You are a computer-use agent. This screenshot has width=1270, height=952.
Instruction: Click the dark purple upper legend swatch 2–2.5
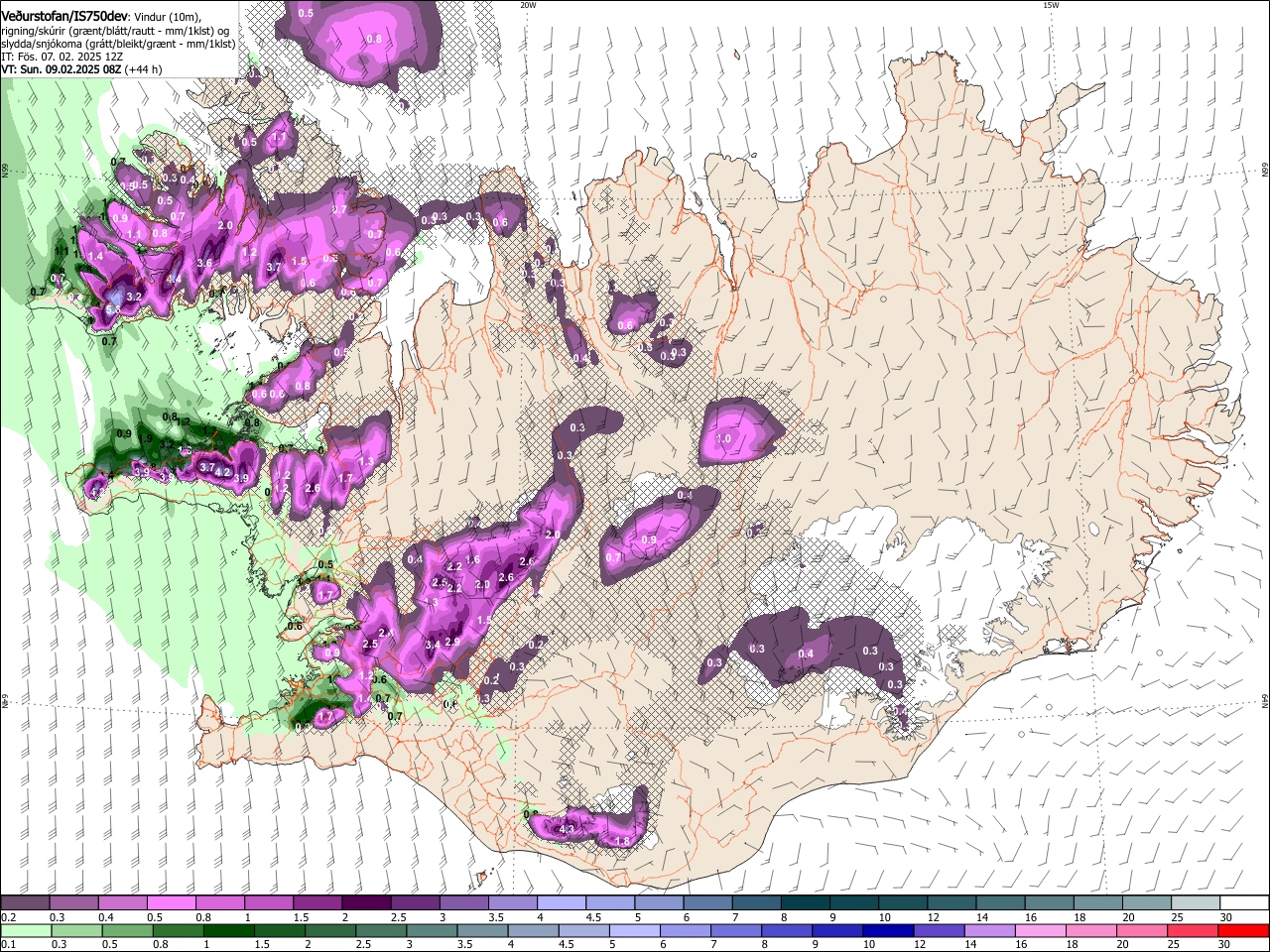(366, 903)
